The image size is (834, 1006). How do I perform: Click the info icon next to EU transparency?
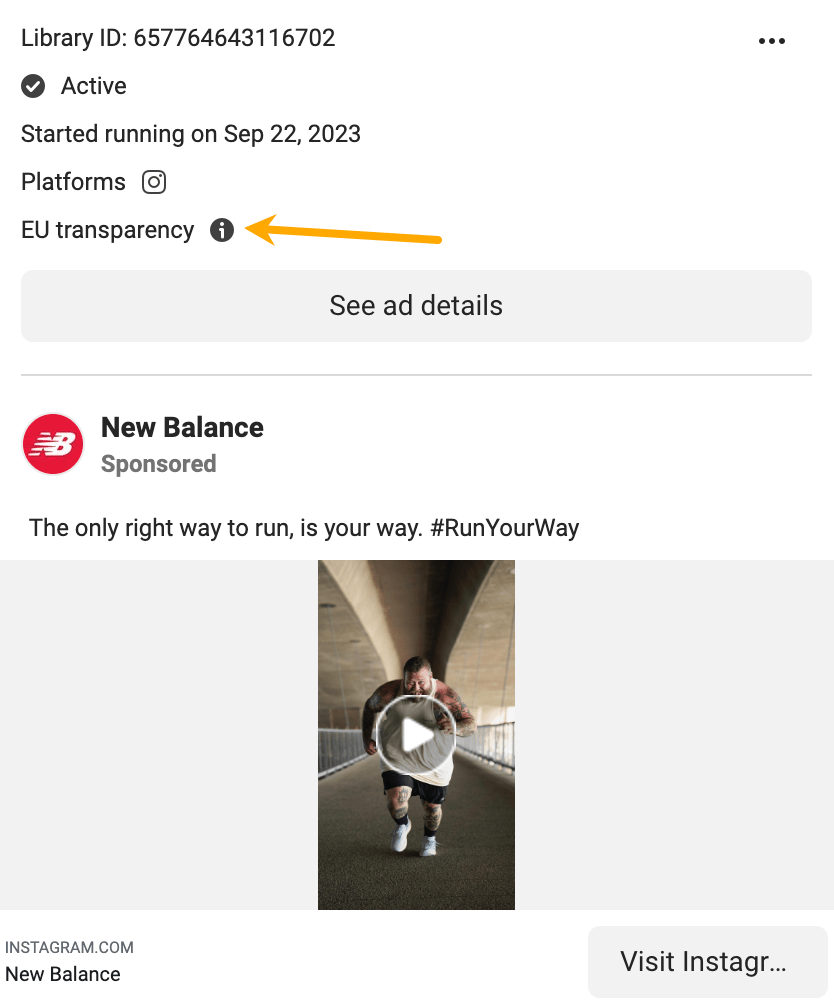click(x=222, y=230)
